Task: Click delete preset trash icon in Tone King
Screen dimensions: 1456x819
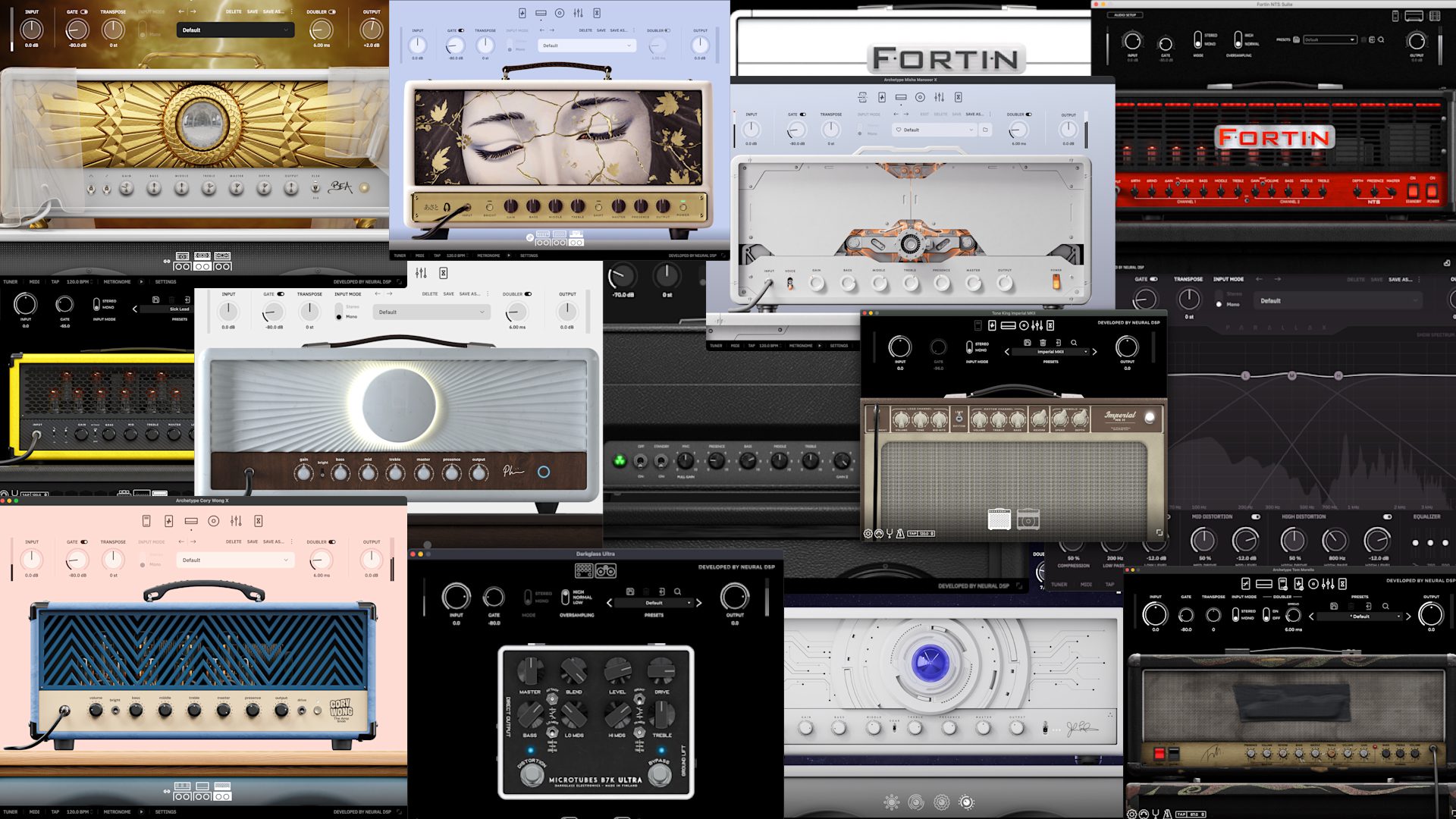Action: pos(1043,343)
